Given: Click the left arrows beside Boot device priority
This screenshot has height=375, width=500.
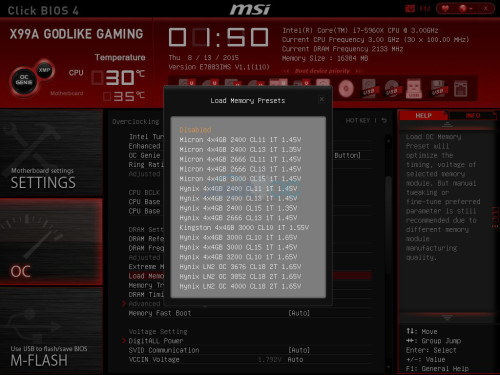Looking at the screenshot, I should (x=285, y=71).
